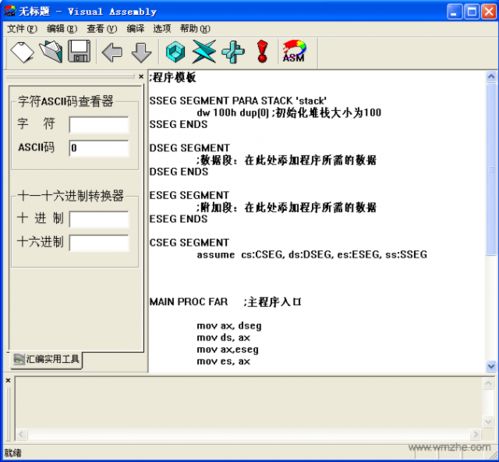Screen dimensions: 499x462
Task: Click the left arrow toolbar icon
Action: coord(112,52)
